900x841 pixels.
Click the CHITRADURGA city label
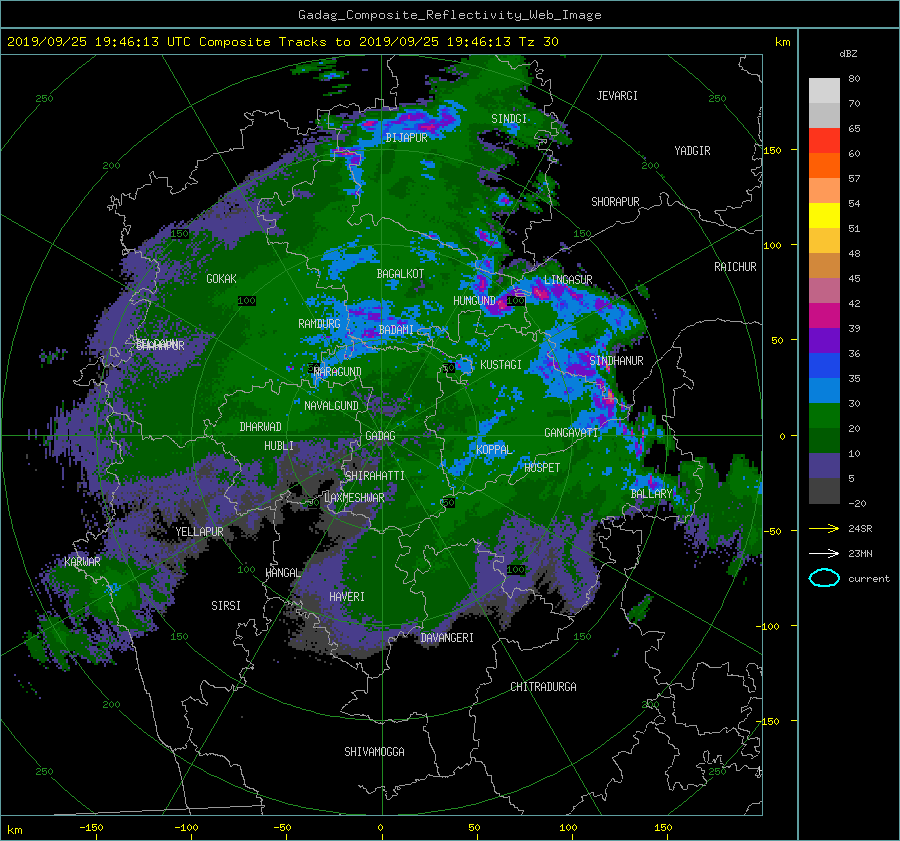(x=543, y=687)
